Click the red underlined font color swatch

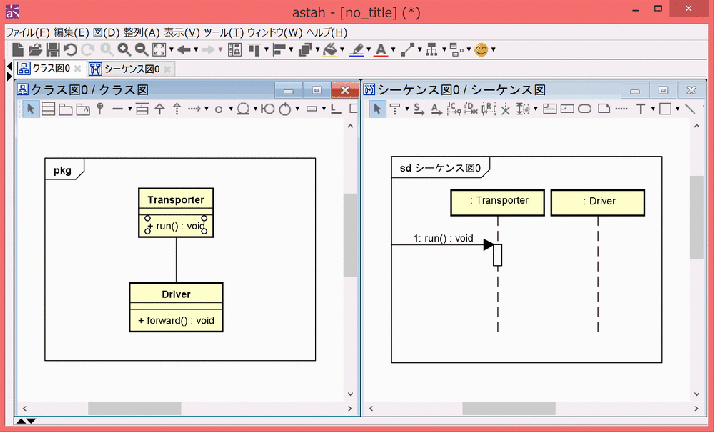click(382, 49)
